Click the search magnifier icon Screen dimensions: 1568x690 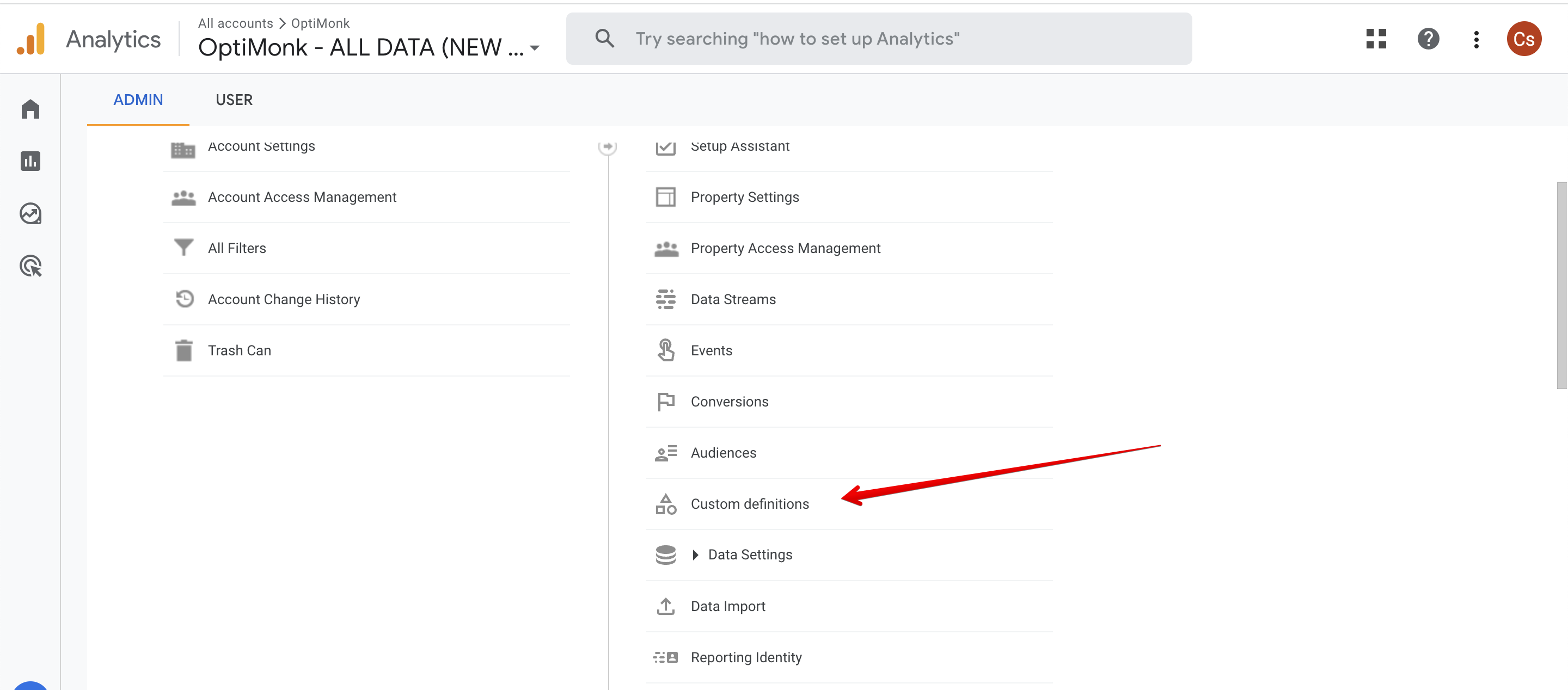coord(604,38)
